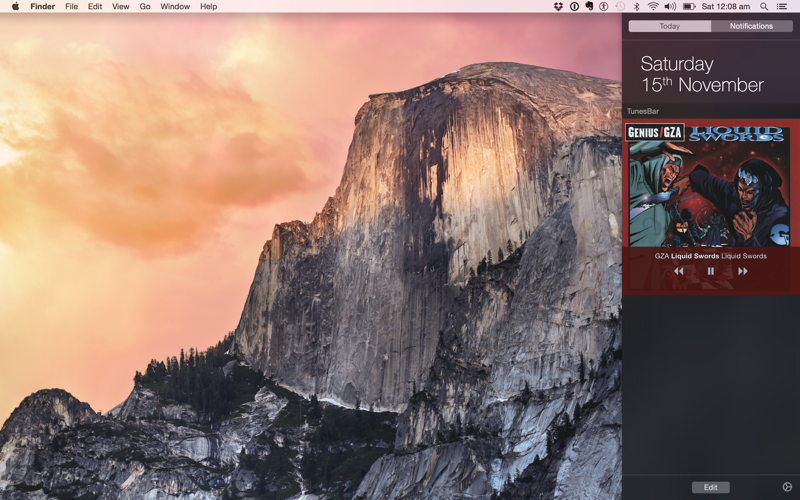Click the GZA Liquid Swords track title

tap(711, 256)
